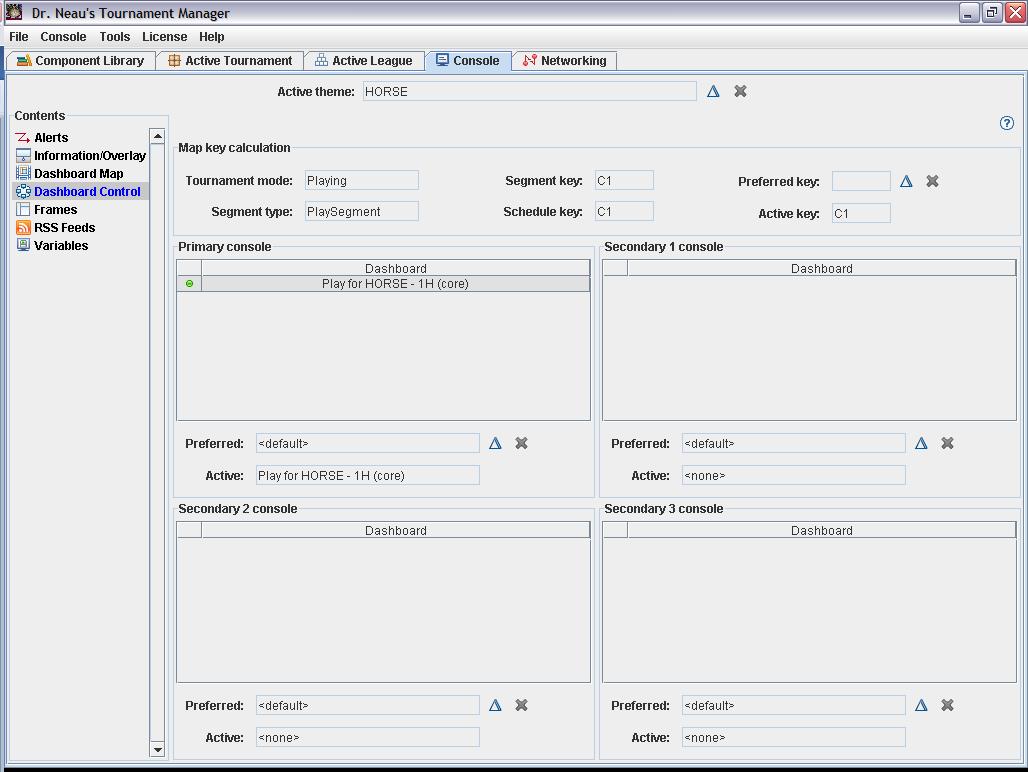1028x772 pixels.
Task: Select Dashboard Map in Contents list
Action: 79,173
